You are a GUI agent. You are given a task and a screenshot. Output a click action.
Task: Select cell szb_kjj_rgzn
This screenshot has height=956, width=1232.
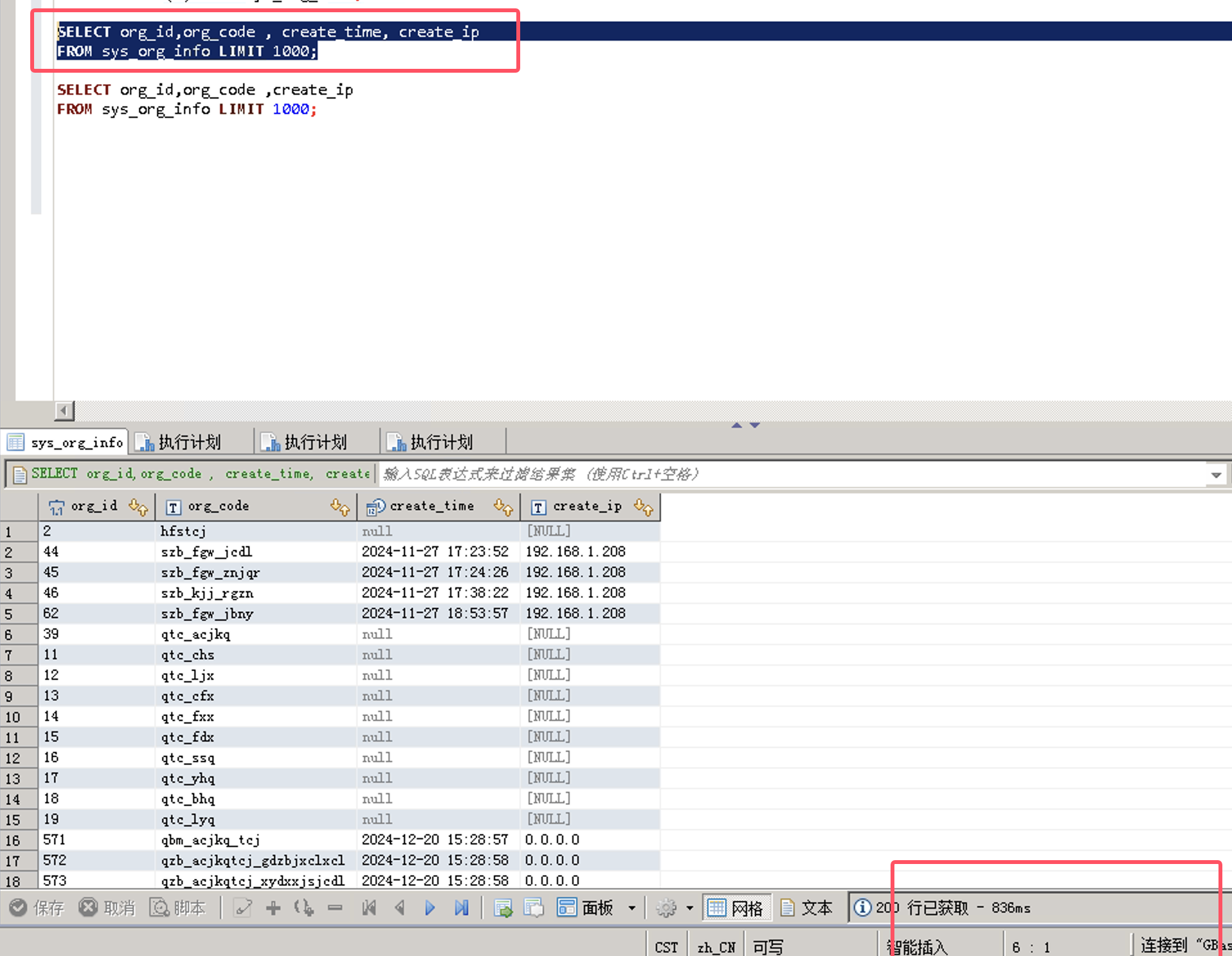tap(256, 593)
